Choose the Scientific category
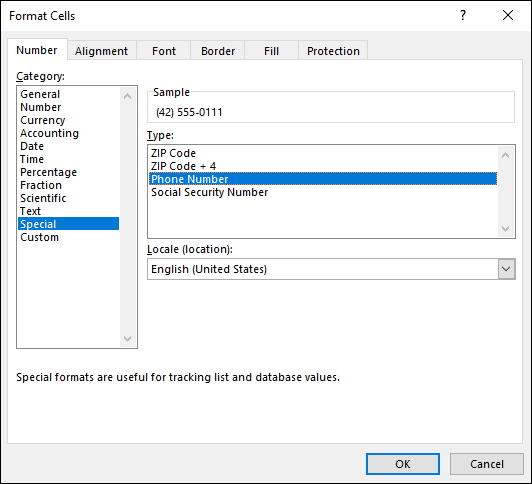The image size is (532, 484). (68, 198)
